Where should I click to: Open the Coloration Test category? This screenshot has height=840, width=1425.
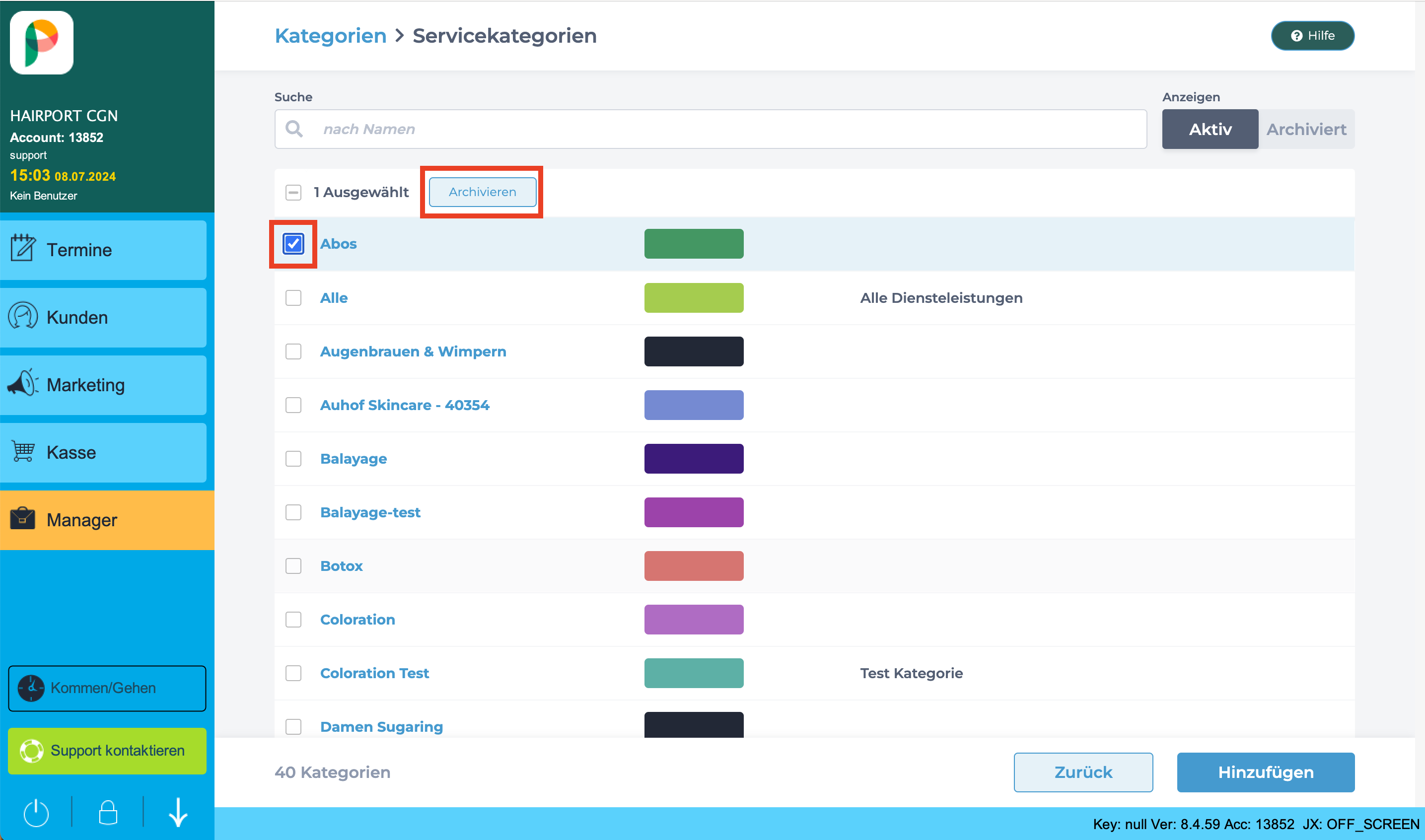(x=375, y=673)
